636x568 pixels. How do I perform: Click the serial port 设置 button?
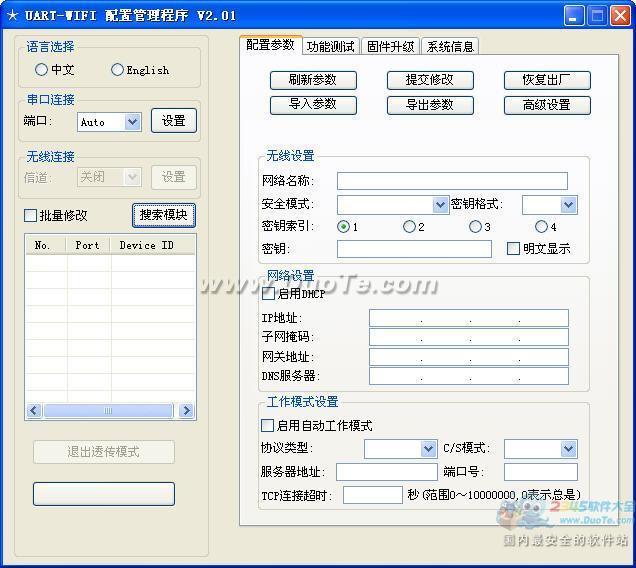point(174,120)
